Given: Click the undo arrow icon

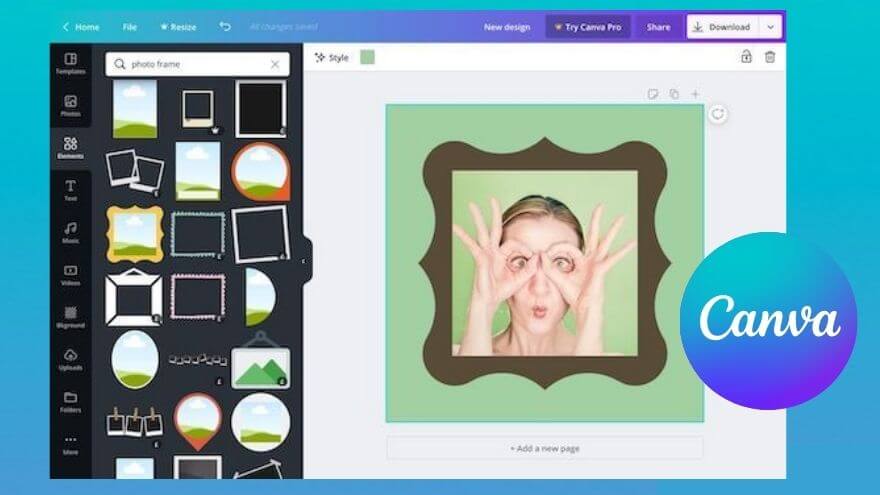Looking at the screenshot, I should coord(225,27).
